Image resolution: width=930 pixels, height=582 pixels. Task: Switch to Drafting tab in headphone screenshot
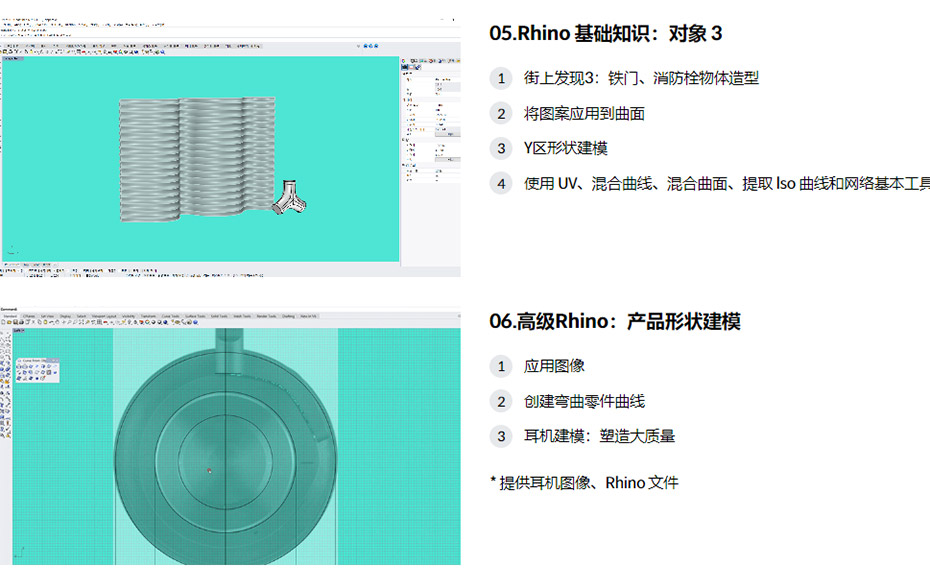coord(288,316)
